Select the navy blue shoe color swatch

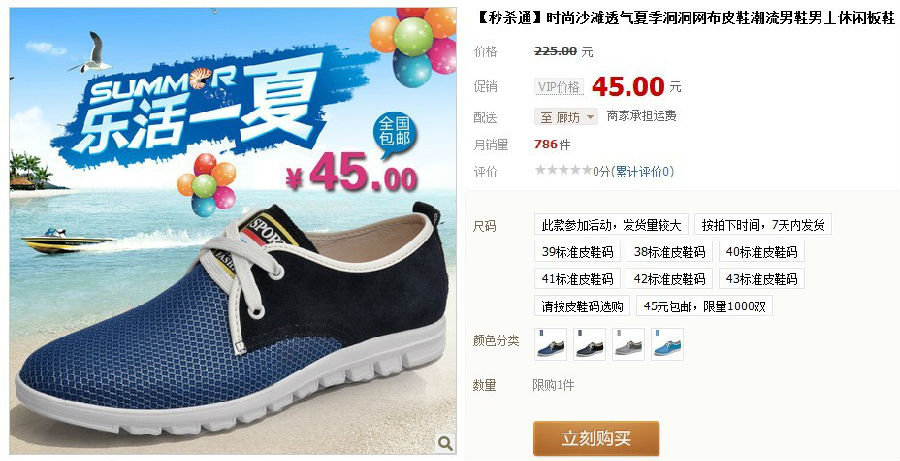[x=550, y=344]
